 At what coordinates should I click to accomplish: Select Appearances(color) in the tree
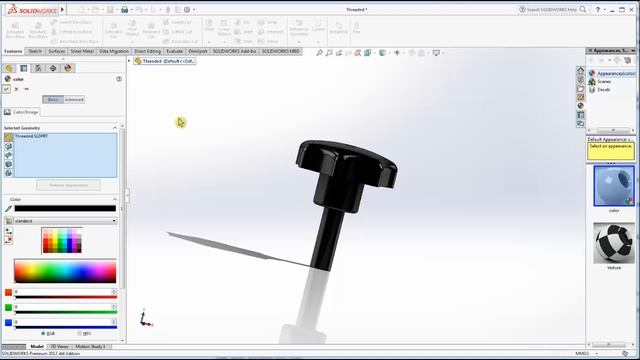(x=615, y=73)
